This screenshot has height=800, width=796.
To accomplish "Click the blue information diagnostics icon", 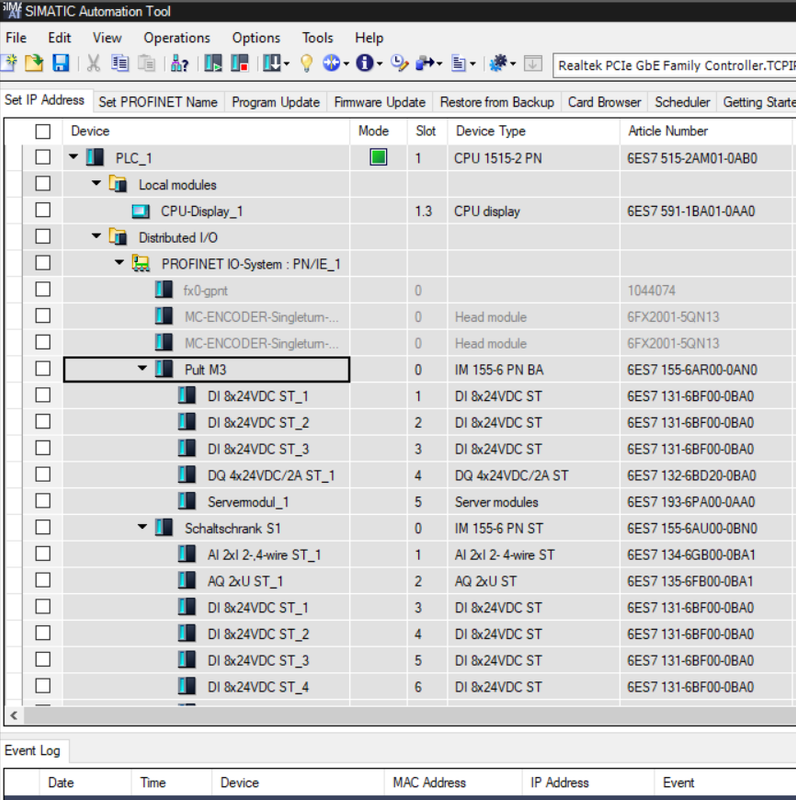I will (364, 63).
